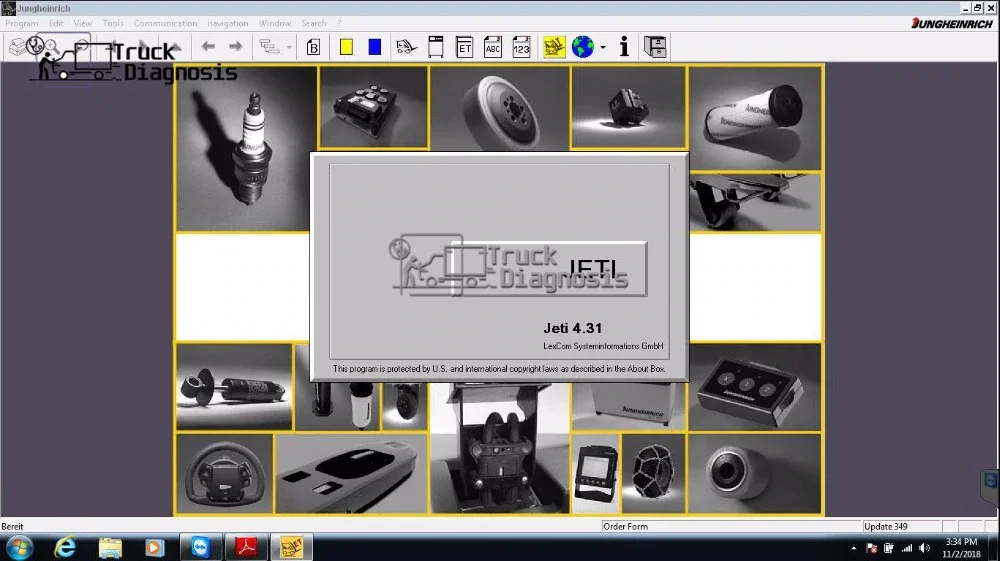
Task: Click the small display unit thumbnail
Action: [596, 473]
